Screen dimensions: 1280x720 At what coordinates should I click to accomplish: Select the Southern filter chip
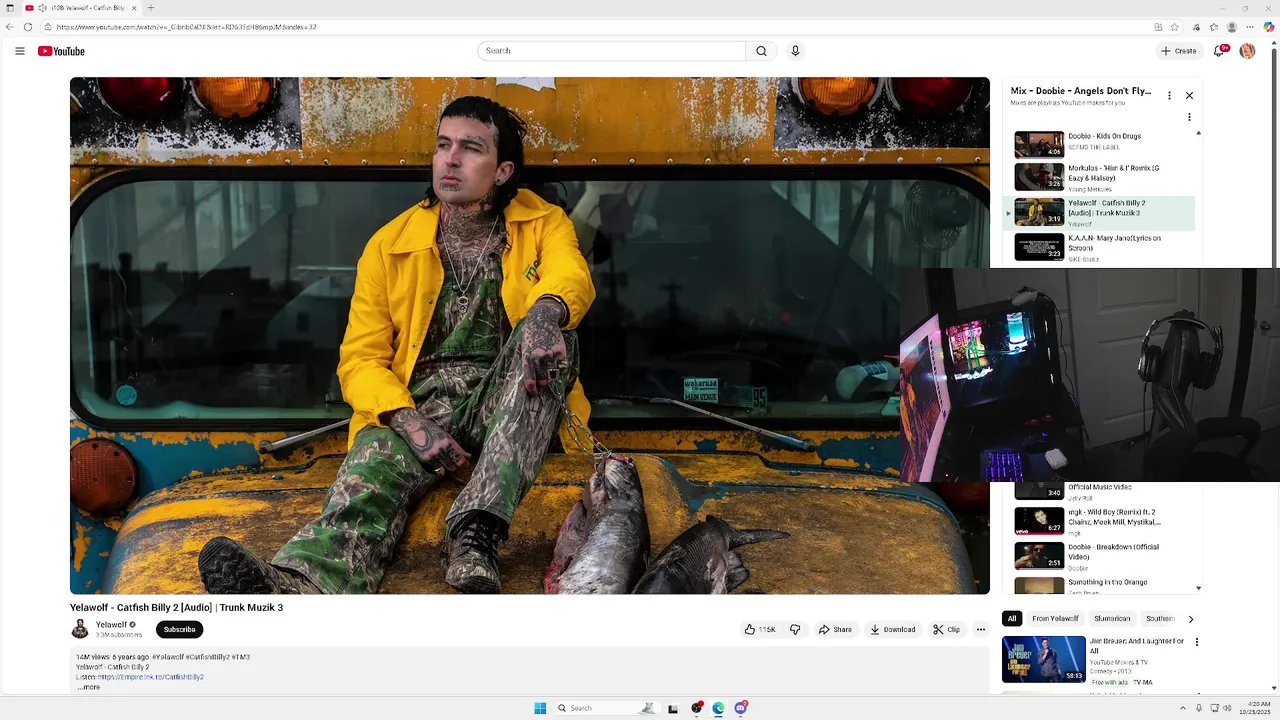[x=1160, y=618]
